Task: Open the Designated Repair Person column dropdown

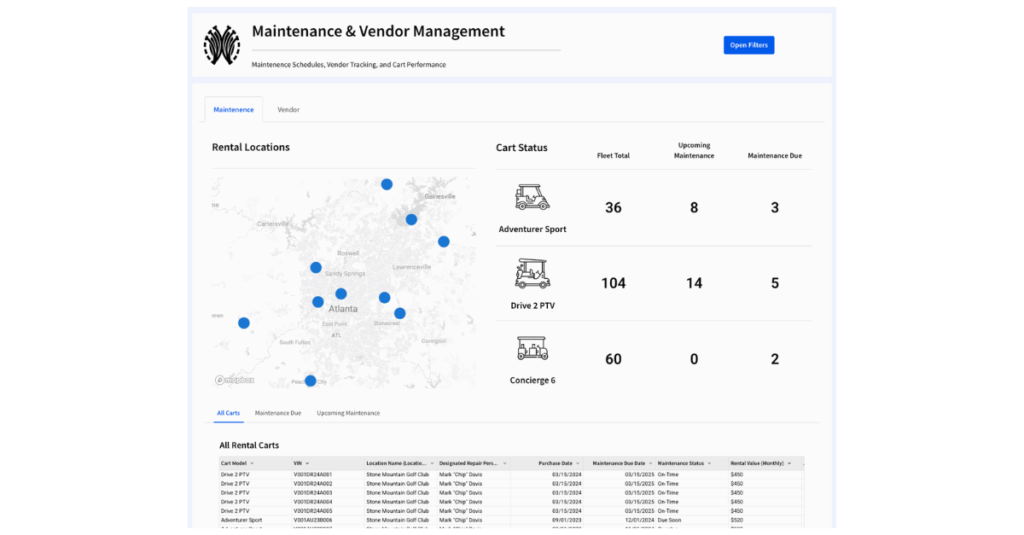Action: (505, 463)
